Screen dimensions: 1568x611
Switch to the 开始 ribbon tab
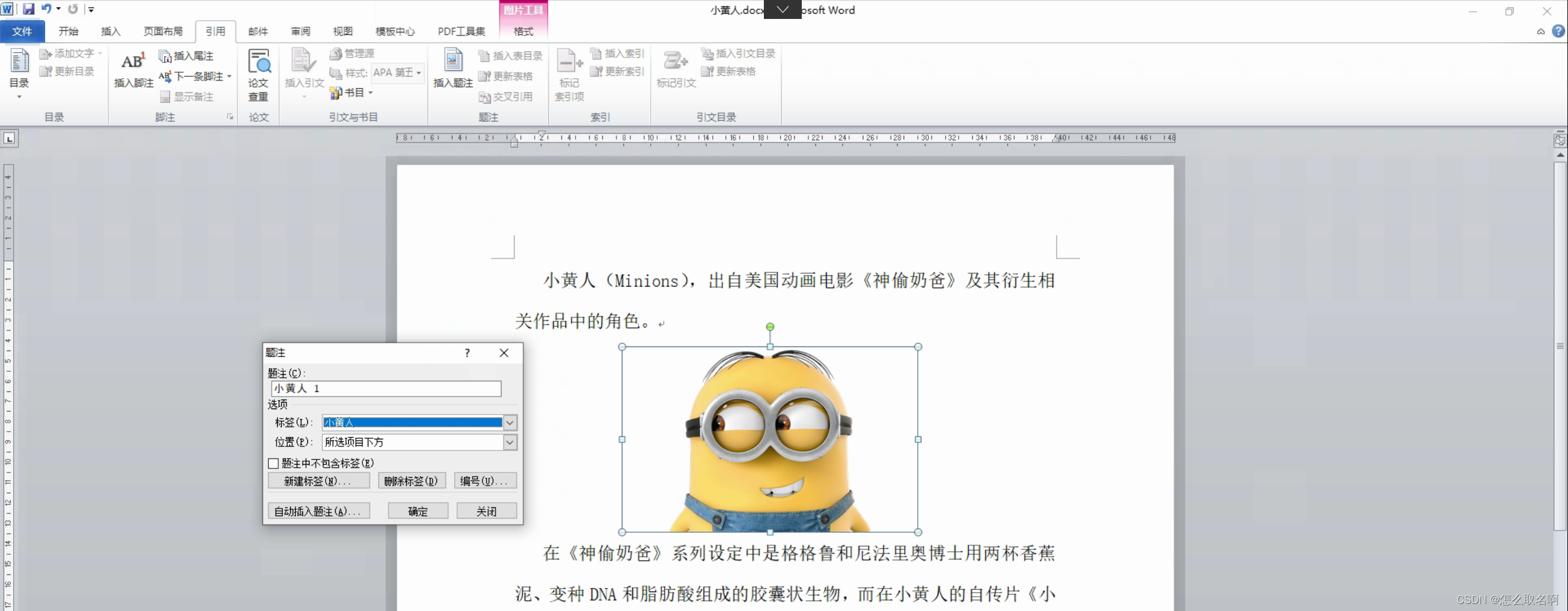pyautogui.click(x=68, y=31)
